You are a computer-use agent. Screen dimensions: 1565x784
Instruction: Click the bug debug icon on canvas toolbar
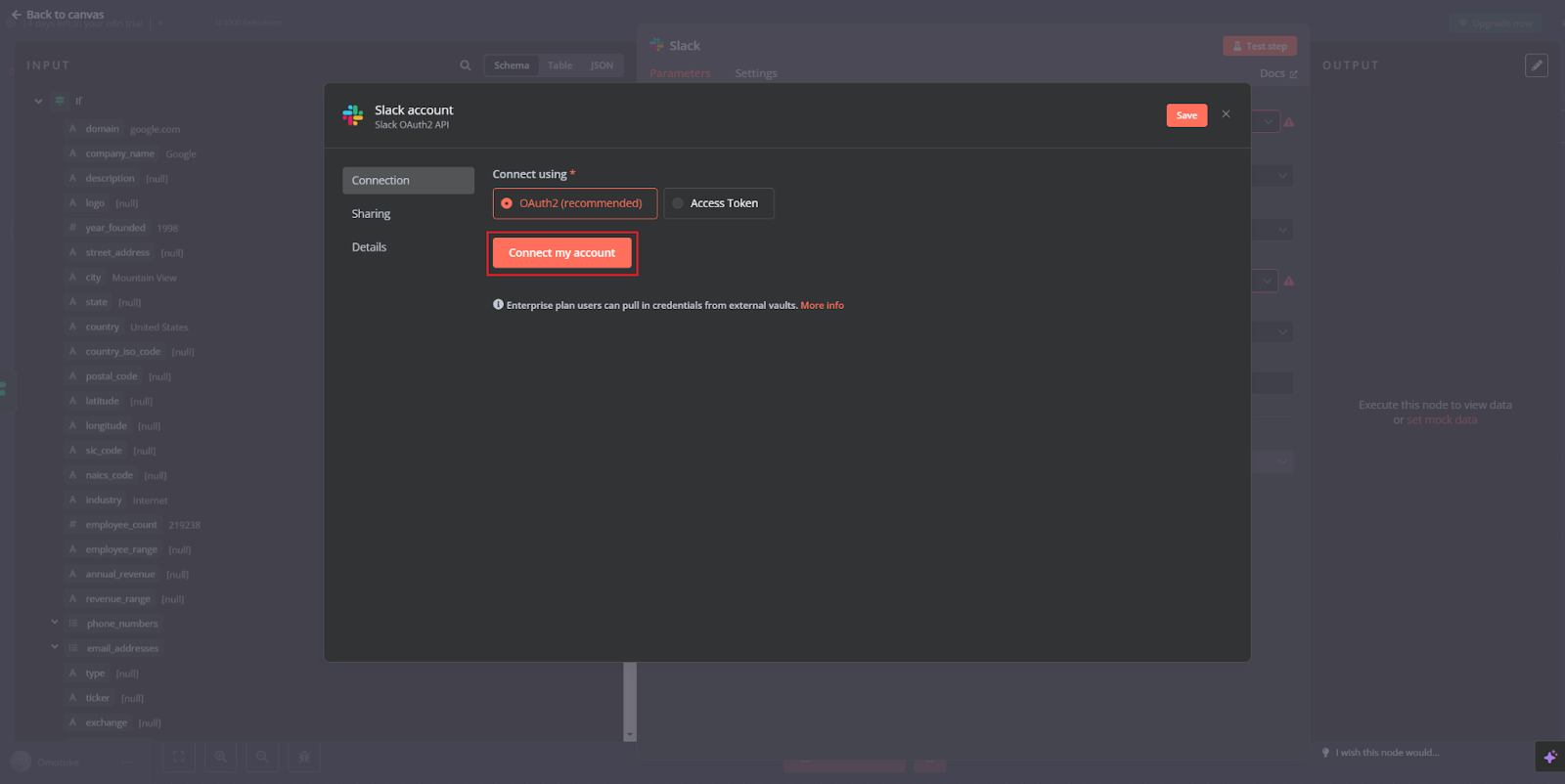[x=304, y=757]
